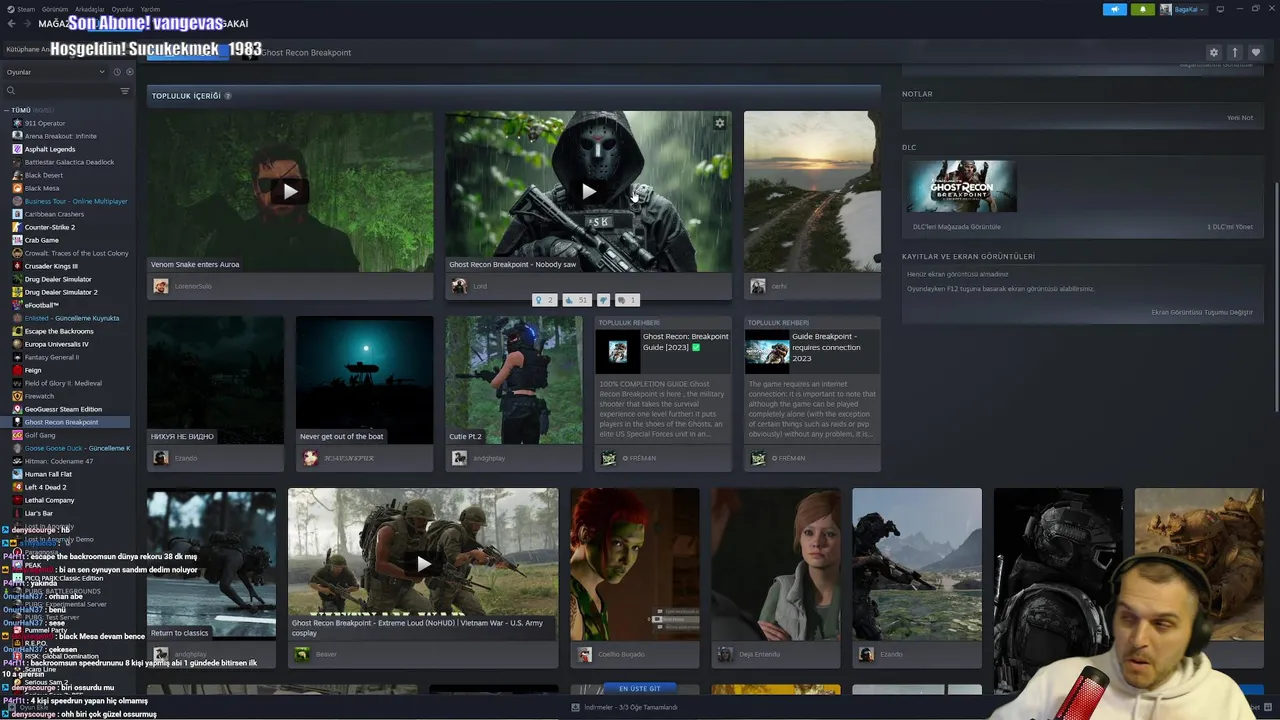Select Crusader Kings III in the library
The image size is (1280, 720).
tap(51, 266)
